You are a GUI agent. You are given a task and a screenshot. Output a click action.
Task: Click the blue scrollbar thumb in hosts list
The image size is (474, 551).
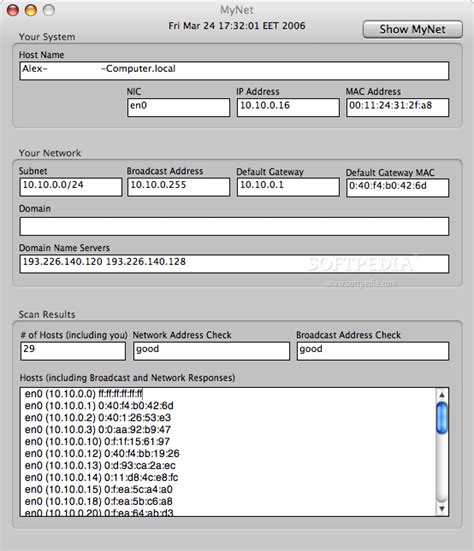click(x=442, y=418)
